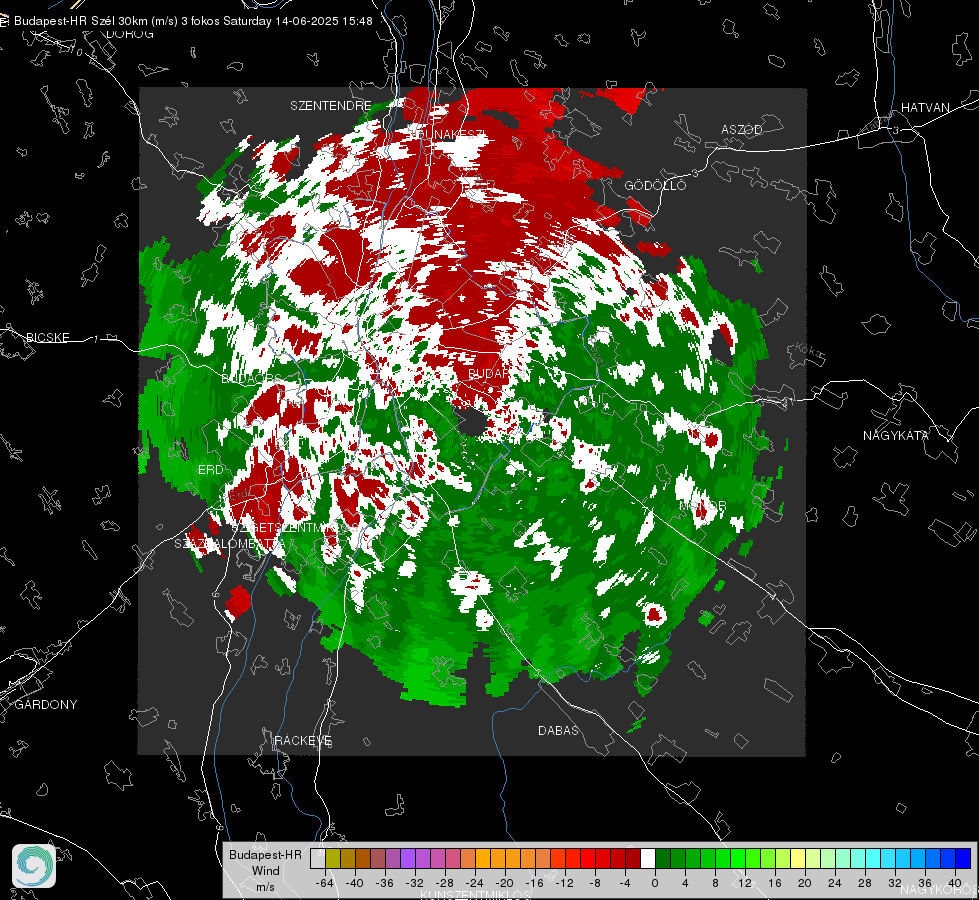Click the MONOR city label
Screen dimensions: 979x900
tap(702, 505)
